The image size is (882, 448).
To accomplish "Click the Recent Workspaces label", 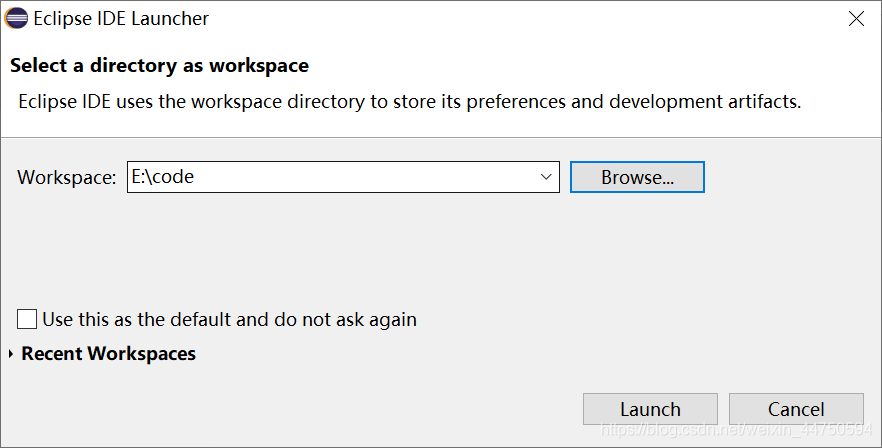I will pos(108,354).
